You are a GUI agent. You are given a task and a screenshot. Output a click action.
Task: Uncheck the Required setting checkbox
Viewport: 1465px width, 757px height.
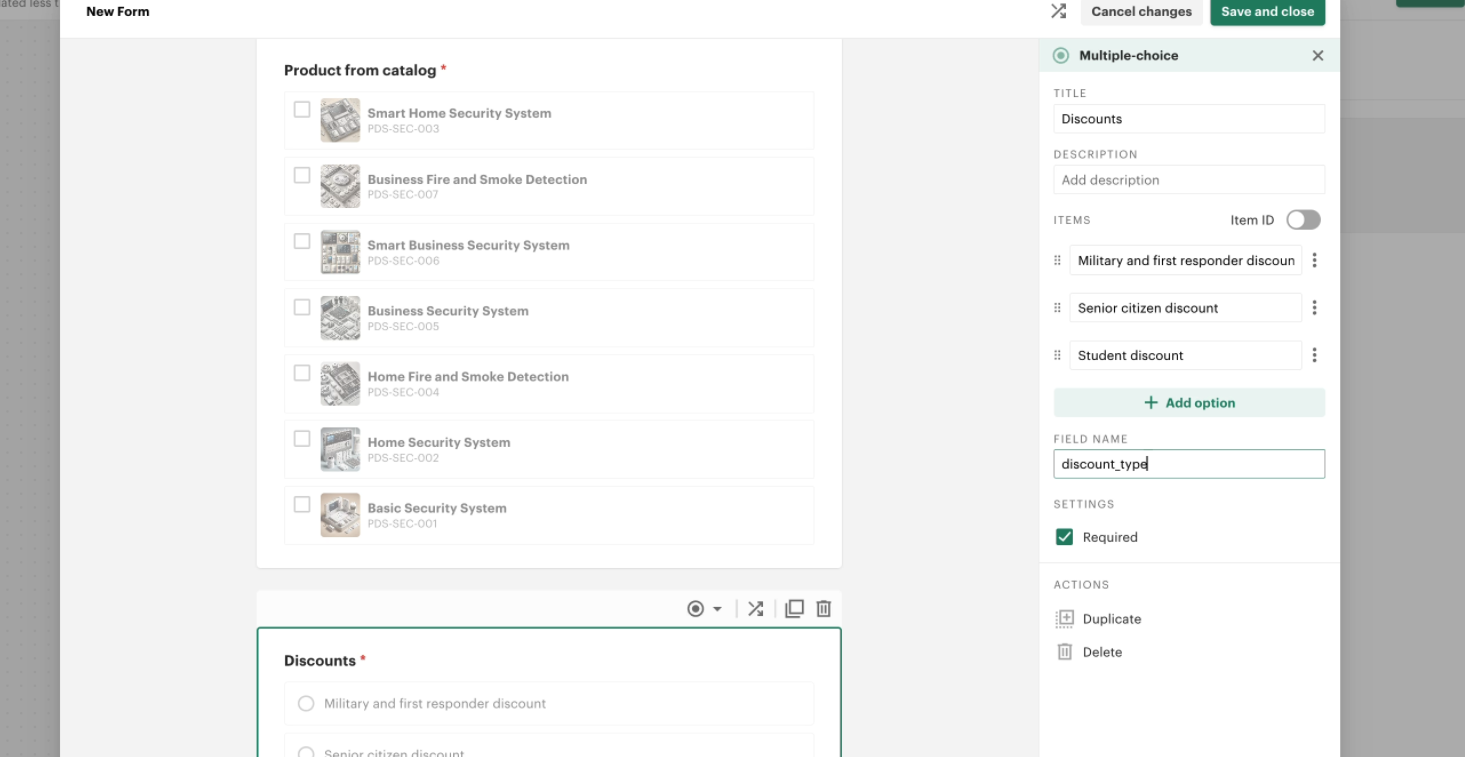click(x=1064, y=537)
